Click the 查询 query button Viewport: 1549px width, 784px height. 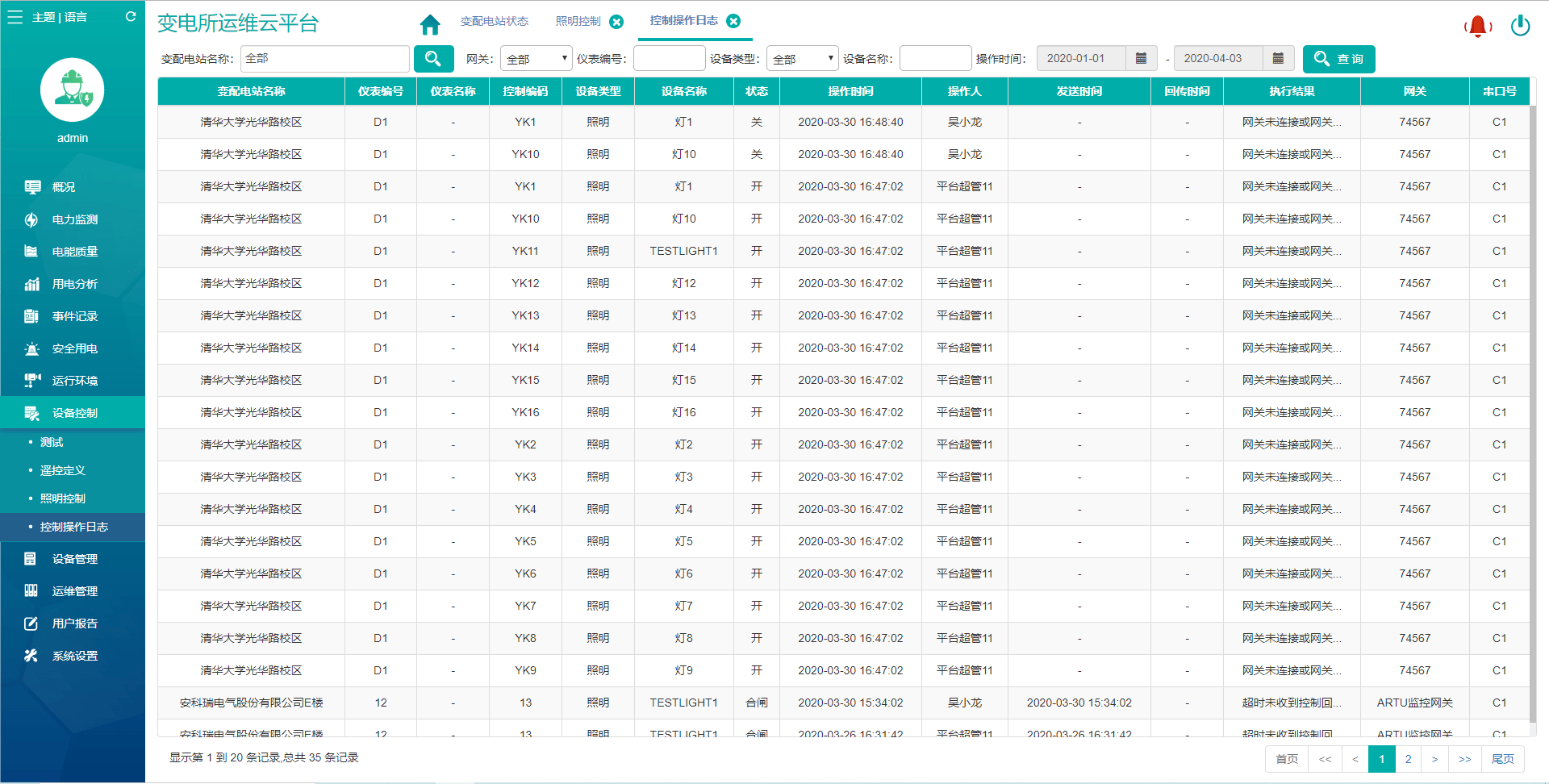pyautogui.click(x=1338, y=59)
